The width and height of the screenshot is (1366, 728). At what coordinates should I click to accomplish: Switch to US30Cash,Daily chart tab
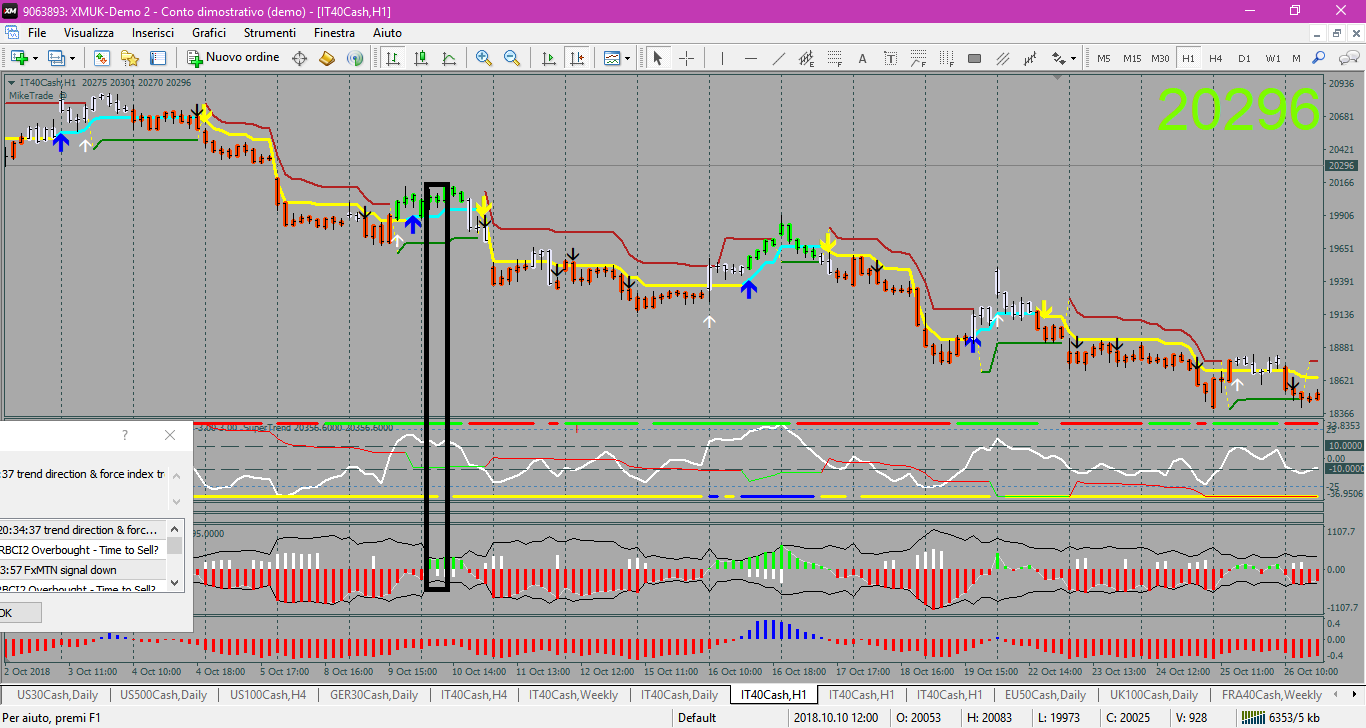click(x=58, y=694)
